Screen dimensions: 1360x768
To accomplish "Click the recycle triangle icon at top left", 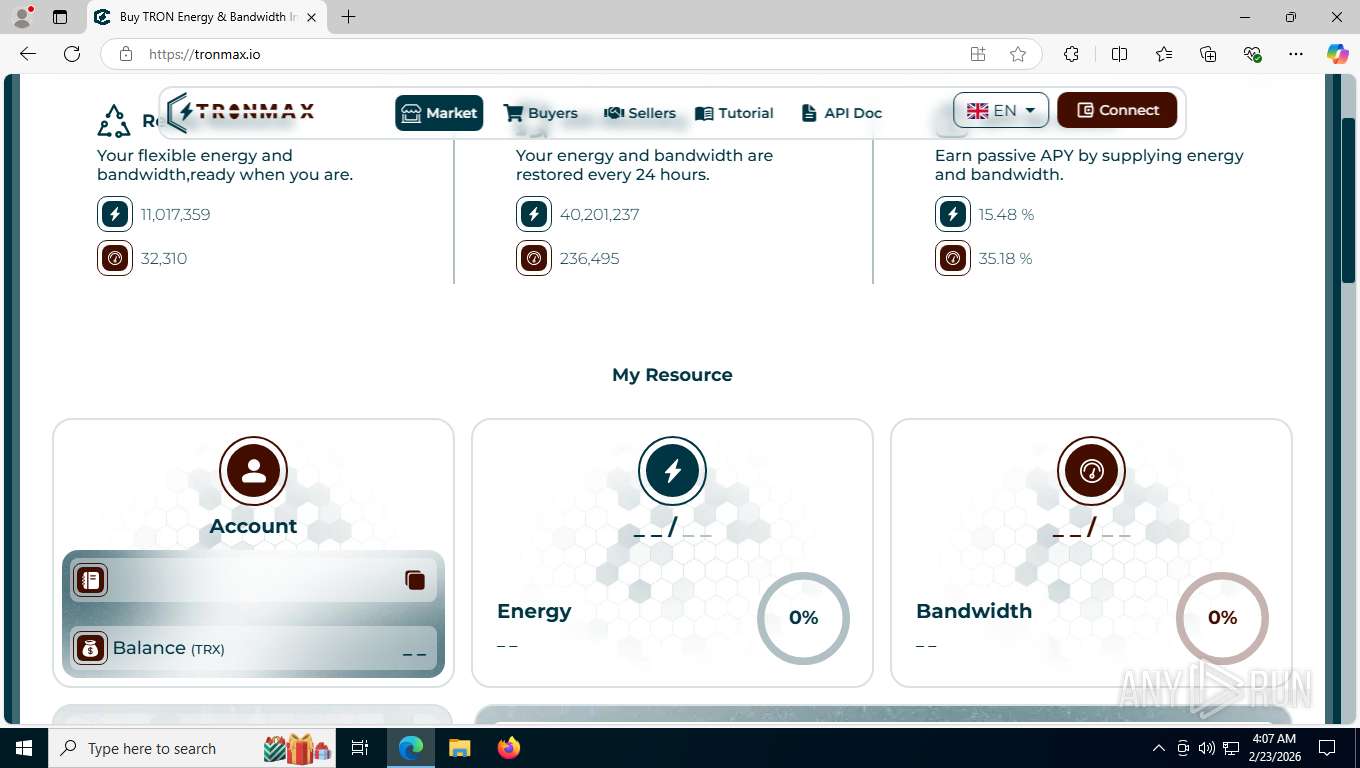I will [114, 121].
